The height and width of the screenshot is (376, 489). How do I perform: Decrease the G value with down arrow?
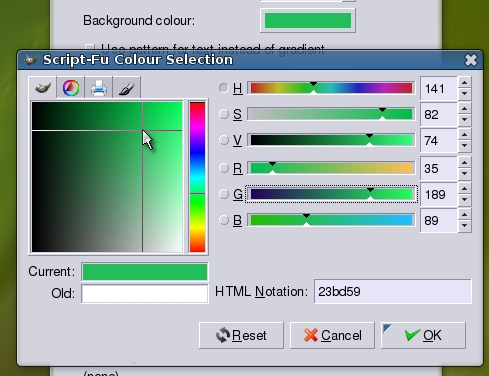(x=465, y=200)
